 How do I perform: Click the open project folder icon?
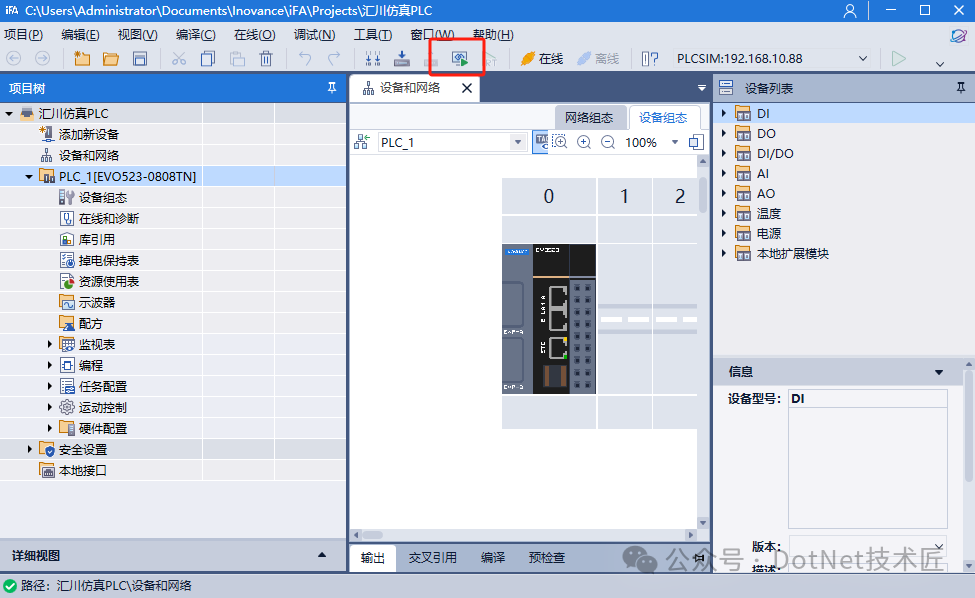click(111, 58)
